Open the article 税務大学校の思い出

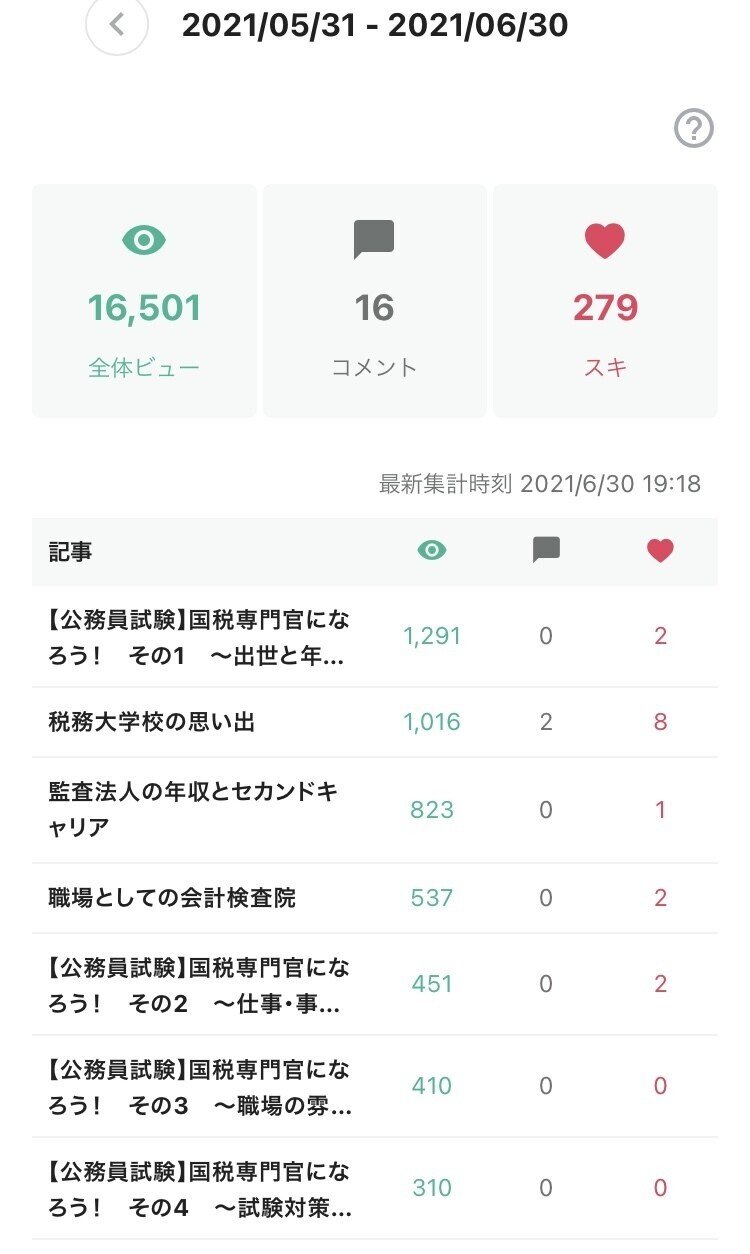pyautogui.click(x=155, y=722)
